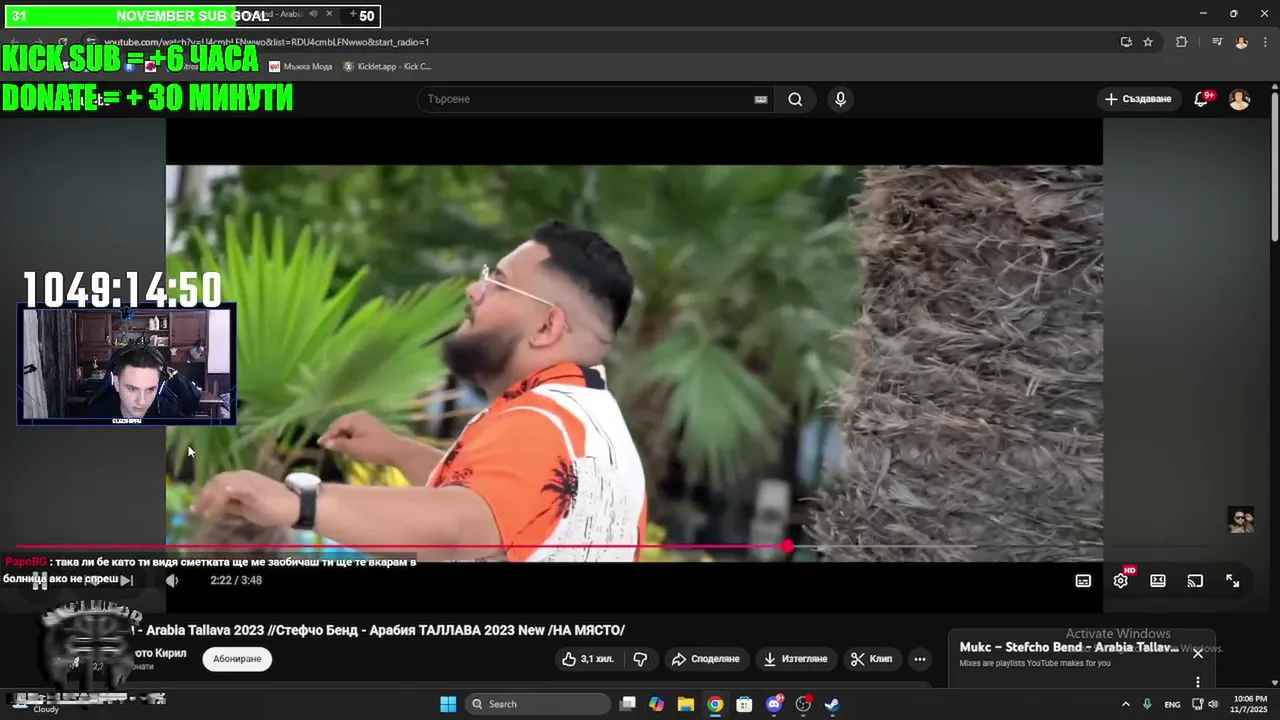Open the Windows Start menu
The image size is (1280, 720).
point(448,704)
